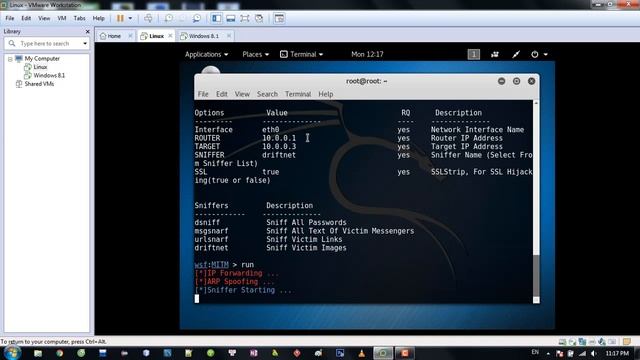This screenshot has height=360, width=640.
Task: Select My Computer in library
Action: coord(42,59)
